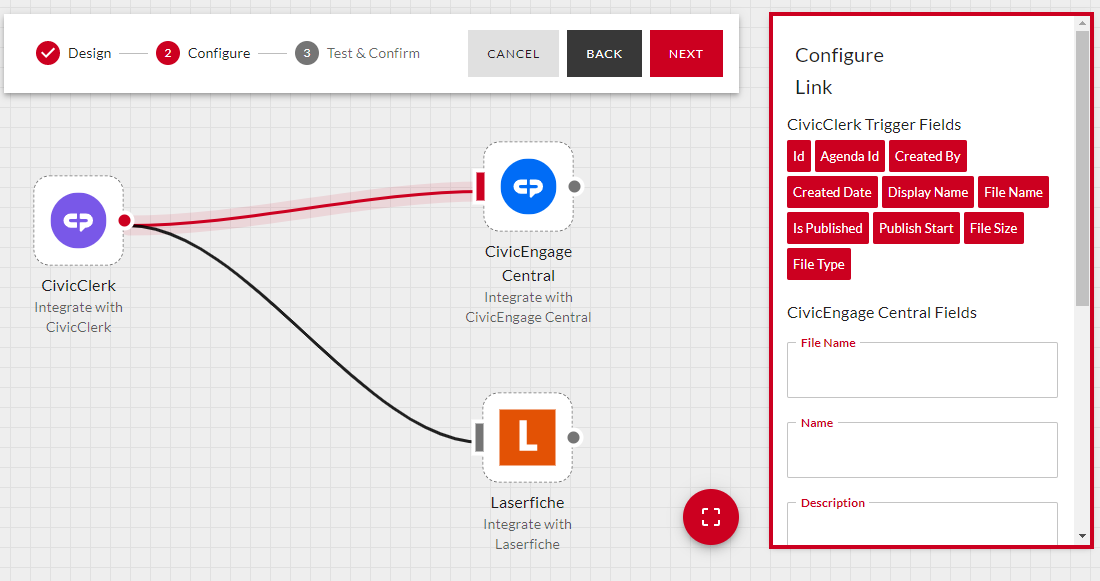Select the CivicEngage Central blue node icon
1100x581 pixels.
pos(528,187)
